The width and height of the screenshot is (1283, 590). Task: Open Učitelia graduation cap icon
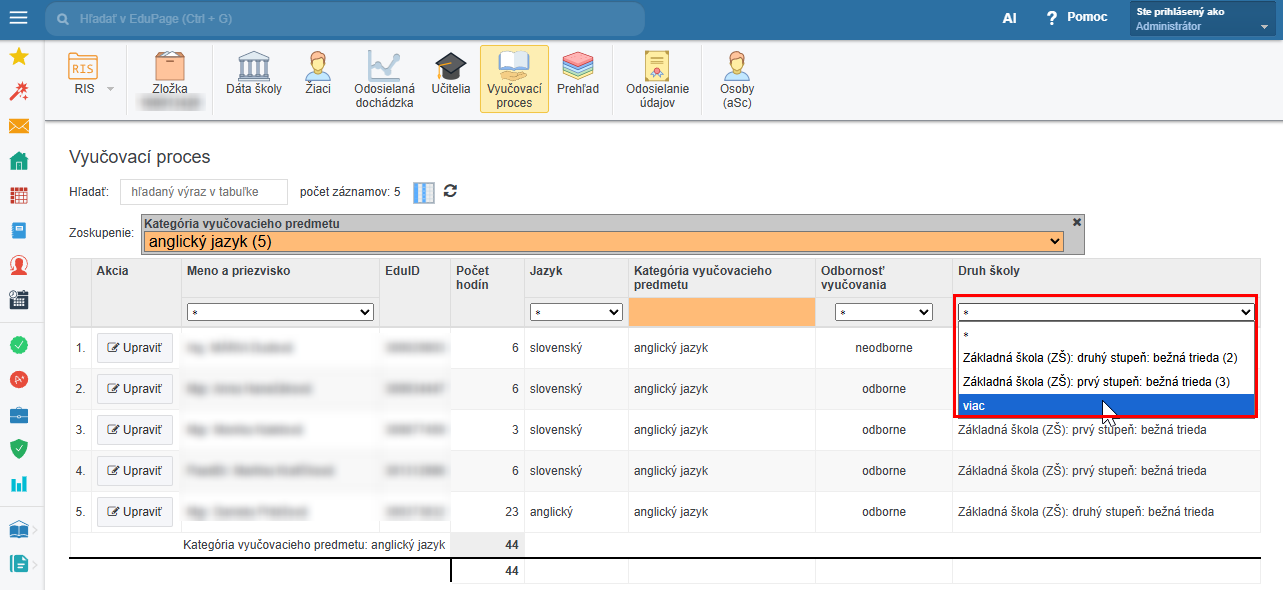(x=450, y=74)
